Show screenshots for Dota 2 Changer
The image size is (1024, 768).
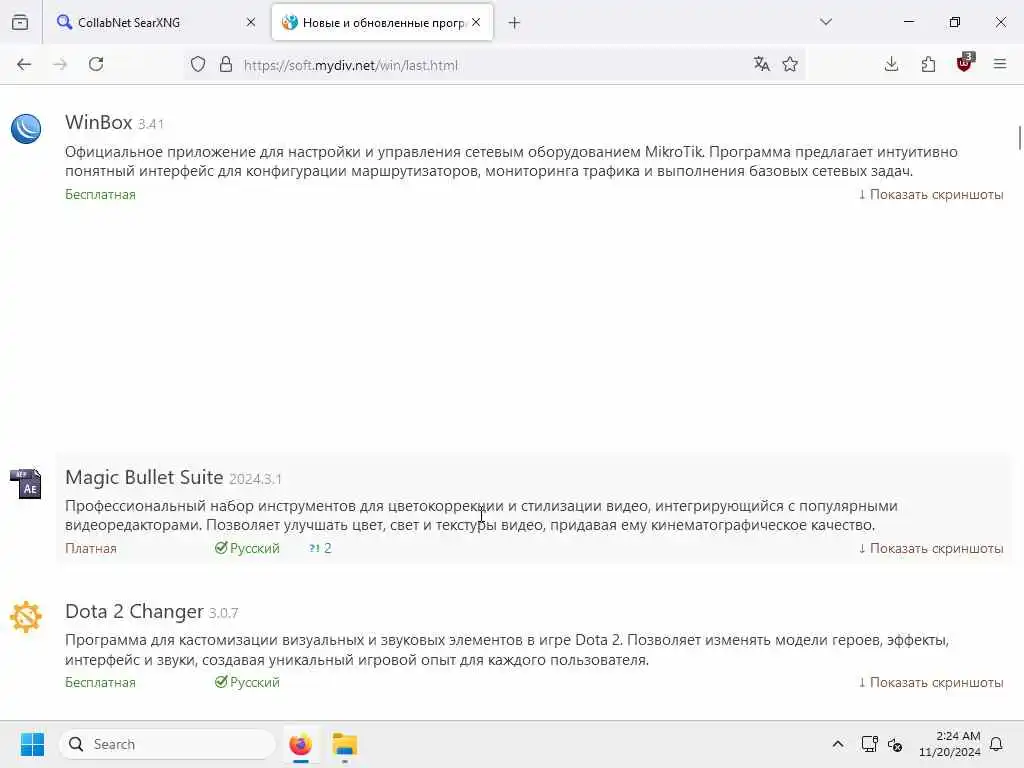tap(931, 682)
